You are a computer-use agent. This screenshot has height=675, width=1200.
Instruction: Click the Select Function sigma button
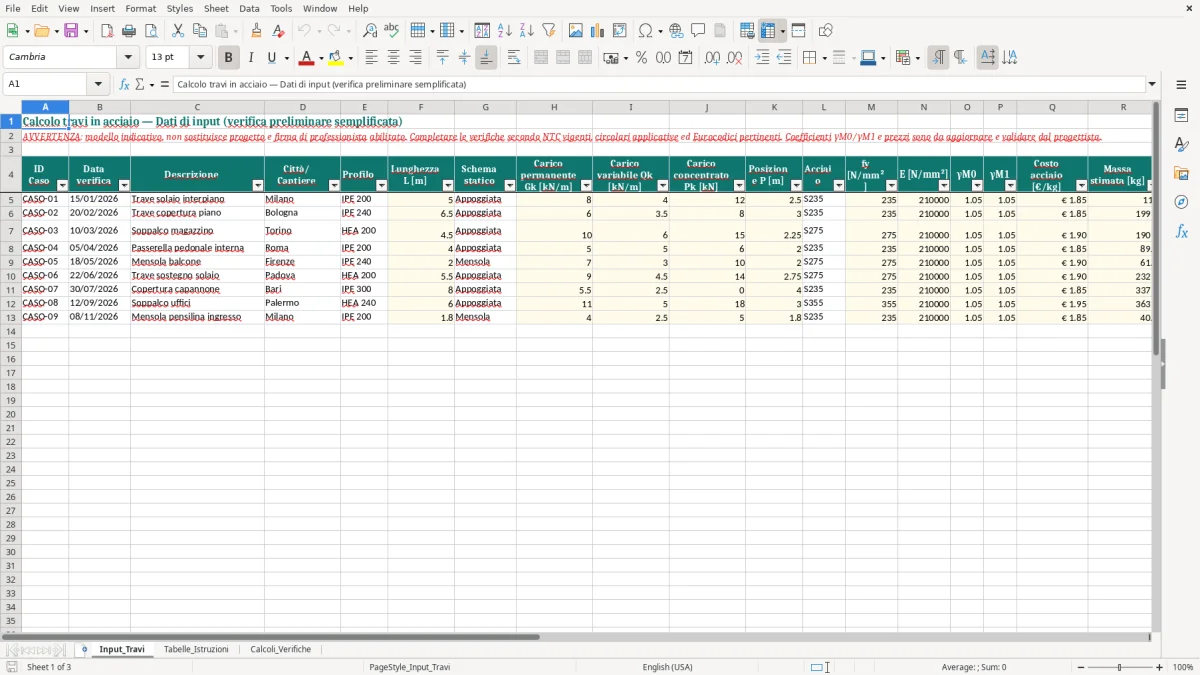coord(140,84)
